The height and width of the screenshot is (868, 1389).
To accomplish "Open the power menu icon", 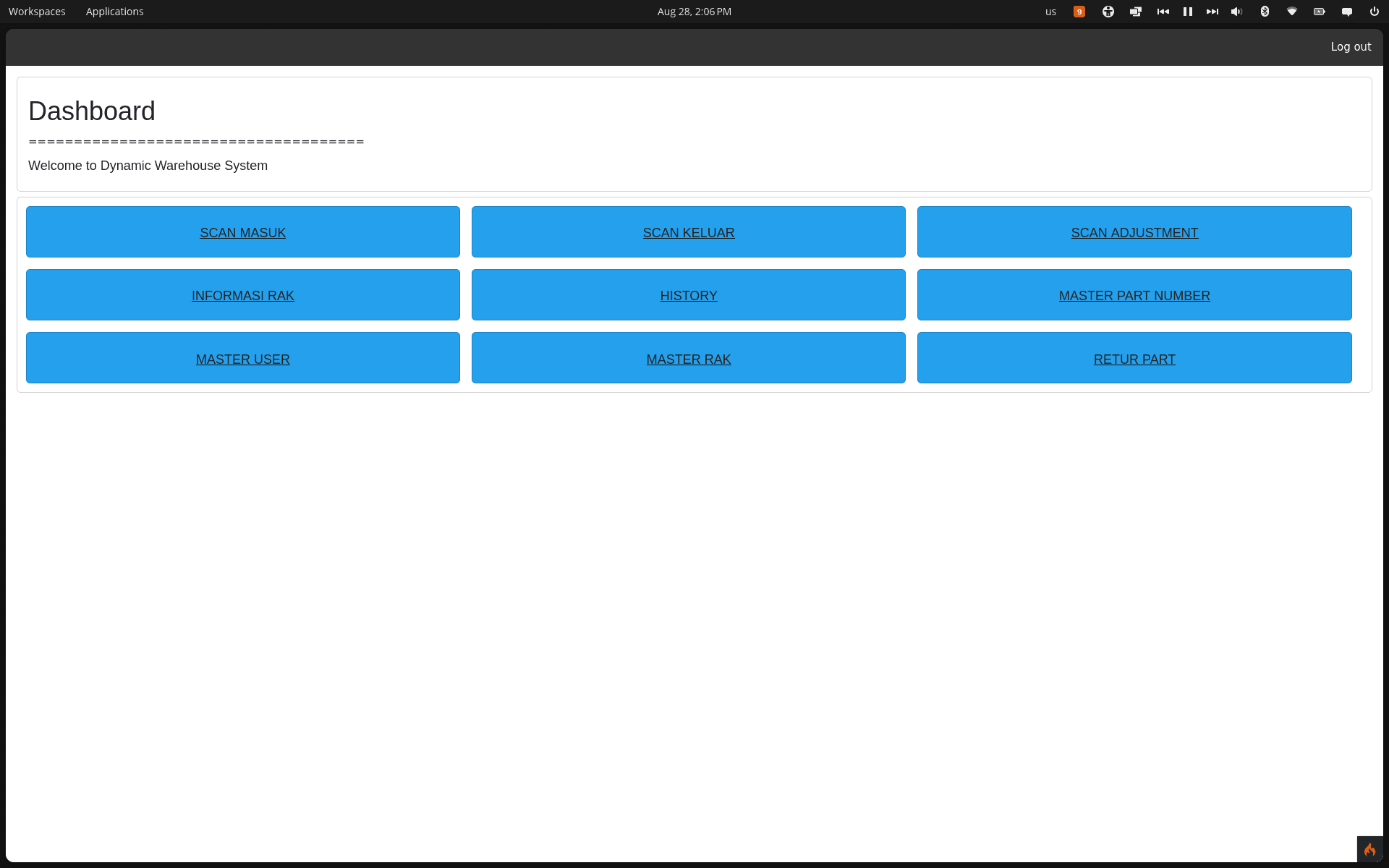I will (x=1374, y=12).
